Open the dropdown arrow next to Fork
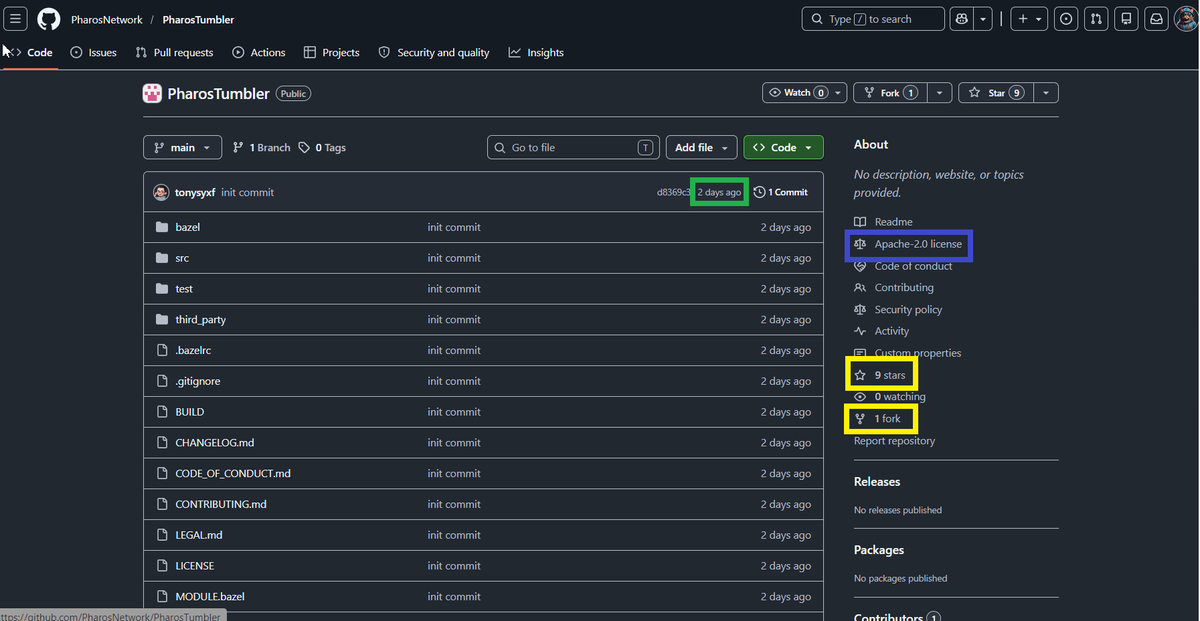The height and width of the screenshot is (621, 1200). [940, 93]
